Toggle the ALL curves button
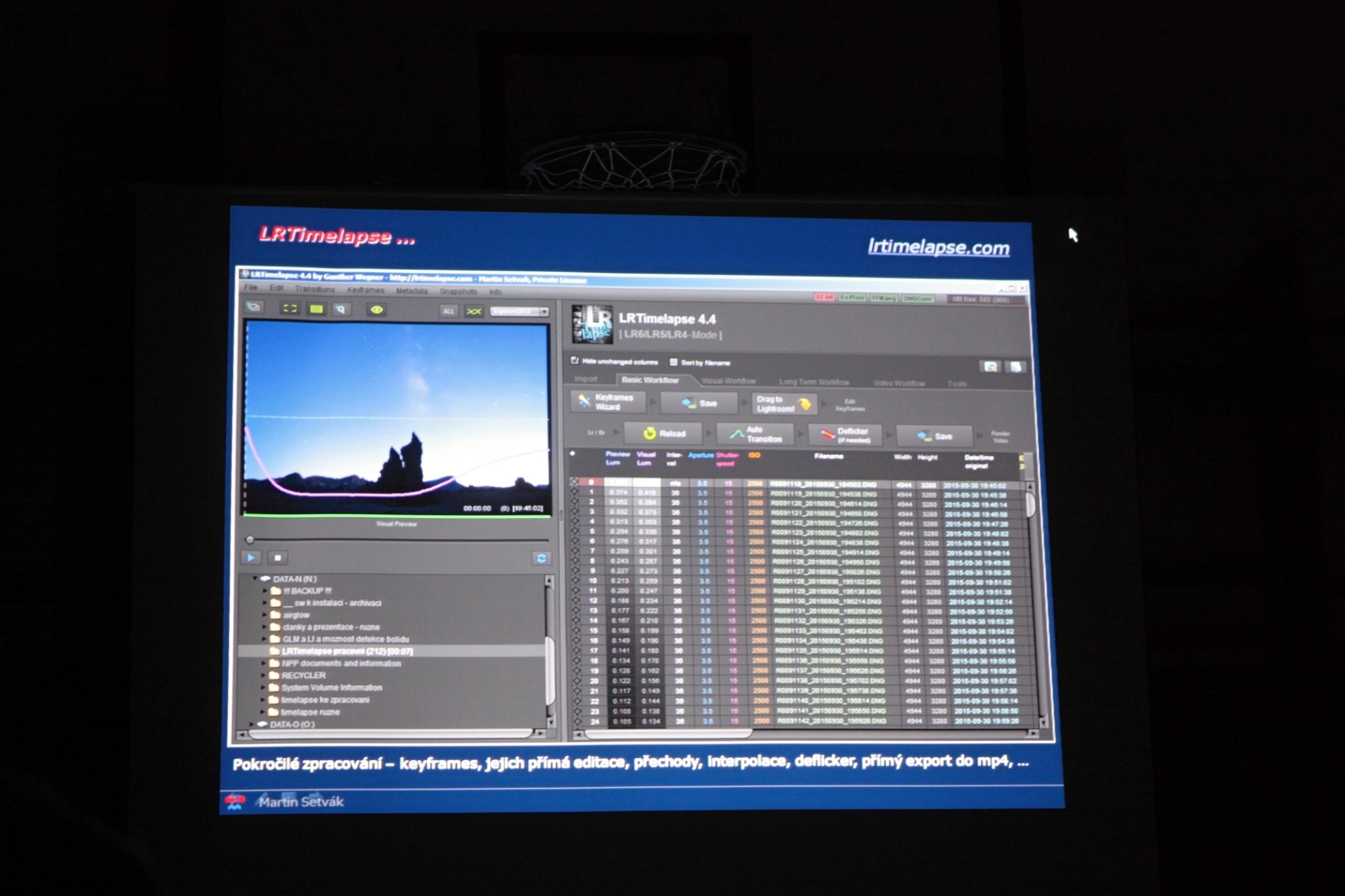 [x=449, y=311]
